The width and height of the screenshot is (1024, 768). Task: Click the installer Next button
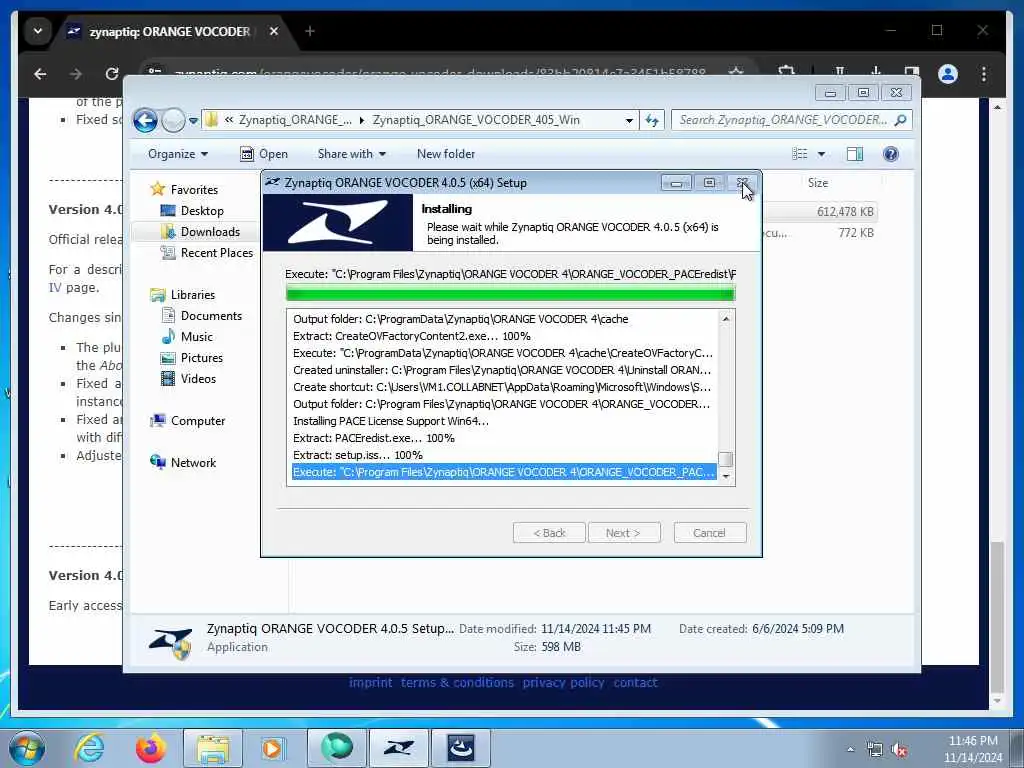(624, 533)
